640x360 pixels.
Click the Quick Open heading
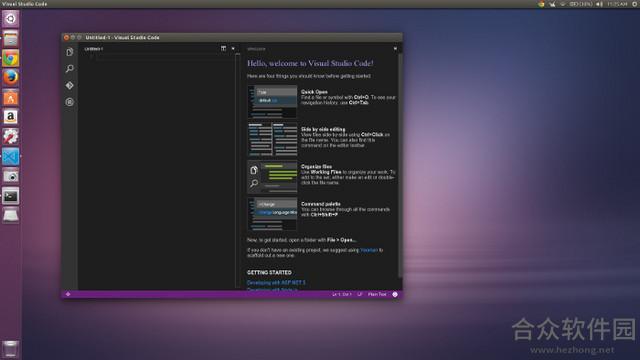coord(314,92)
